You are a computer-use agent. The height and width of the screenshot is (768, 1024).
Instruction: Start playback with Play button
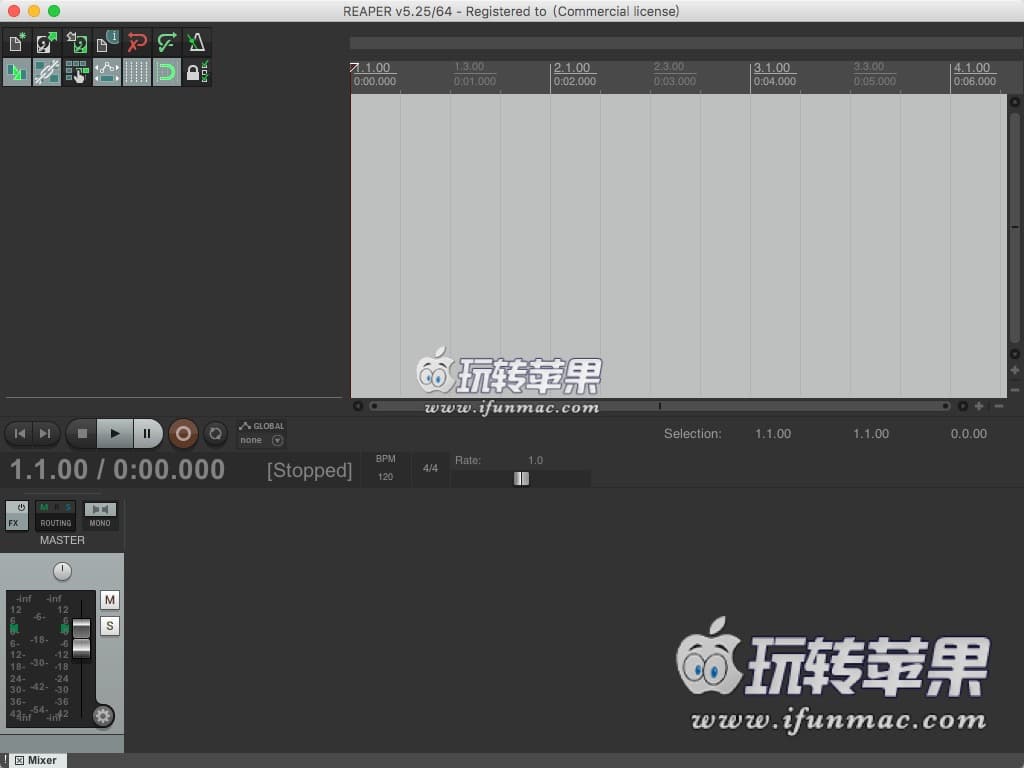coord(115,434)
